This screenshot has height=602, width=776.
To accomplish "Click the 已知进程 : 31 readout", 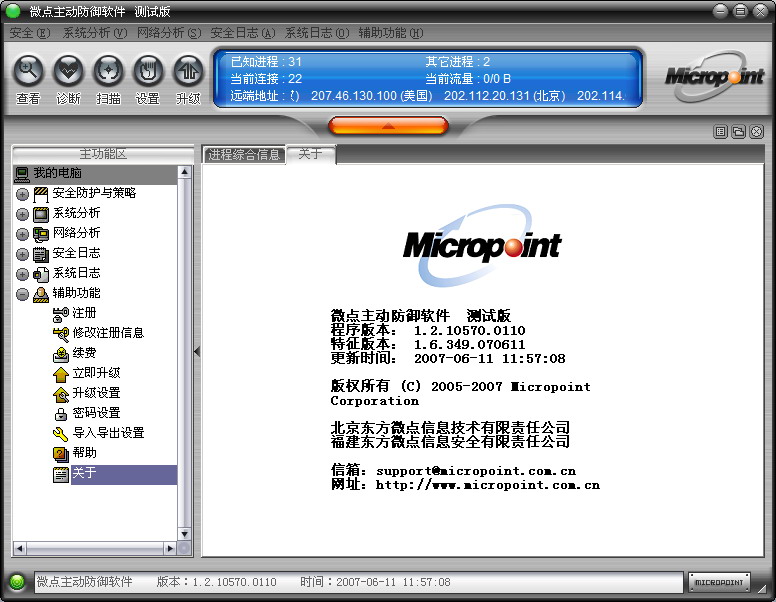I will point(266,62).
